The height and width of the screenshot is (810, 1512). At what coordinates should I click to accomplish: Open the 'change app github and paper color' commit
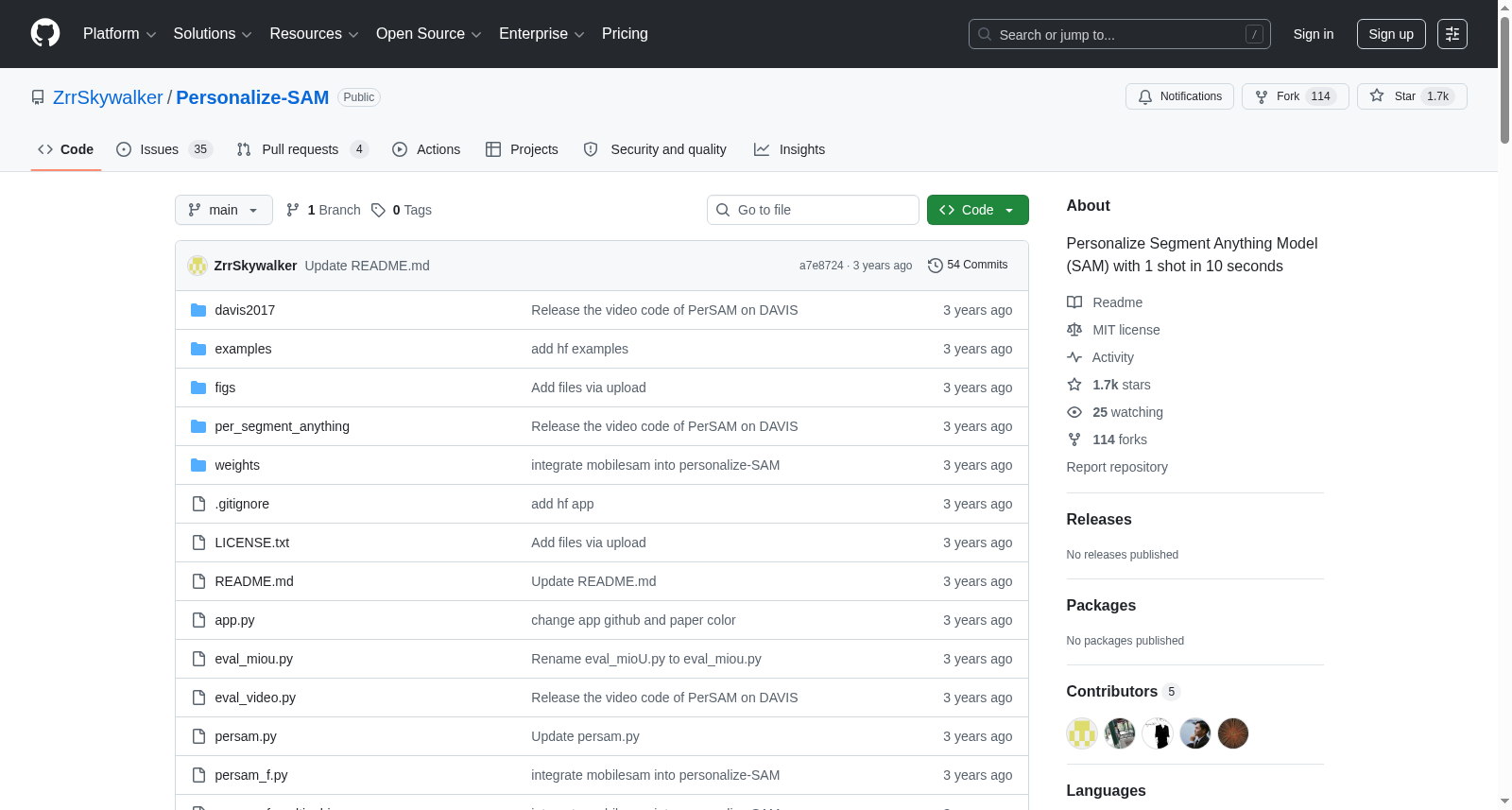tap(633, 620)
